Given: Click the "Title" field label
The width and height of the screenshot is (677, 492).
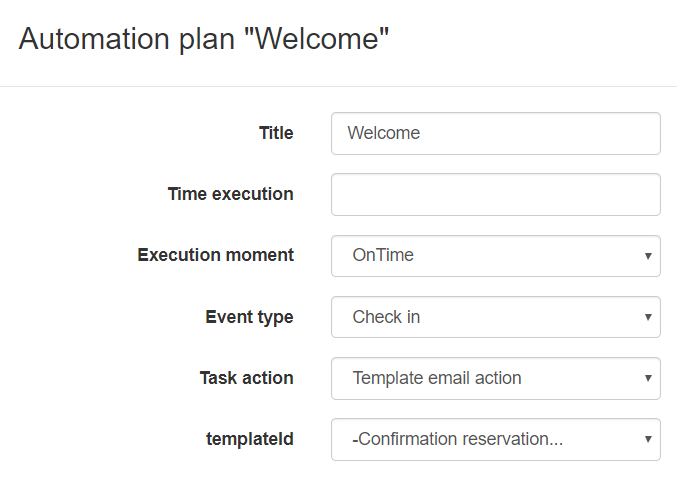Looking at the screenshot, I should click(276, 133).
